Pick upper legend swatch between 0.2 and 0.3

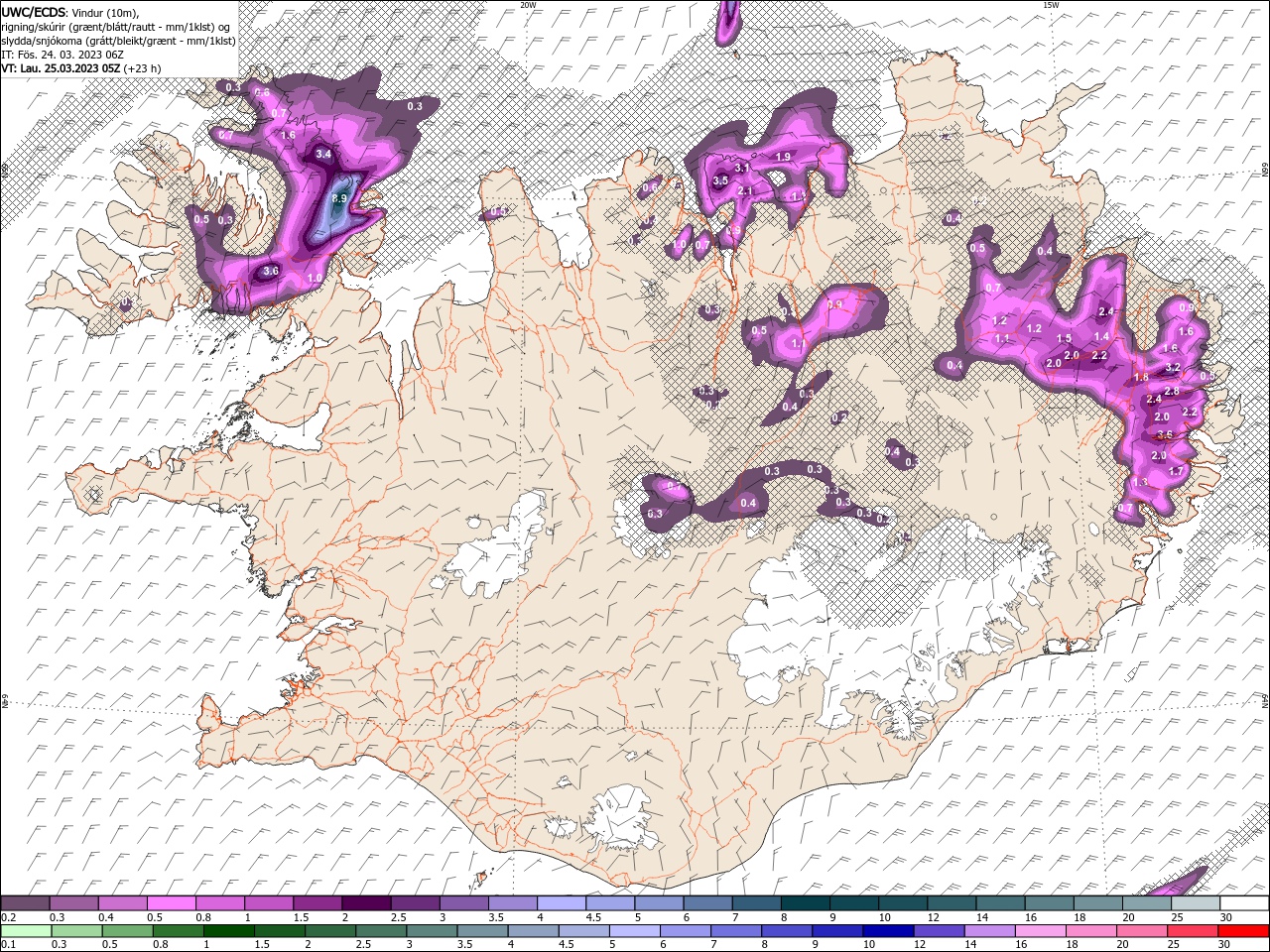coord(26,903)
